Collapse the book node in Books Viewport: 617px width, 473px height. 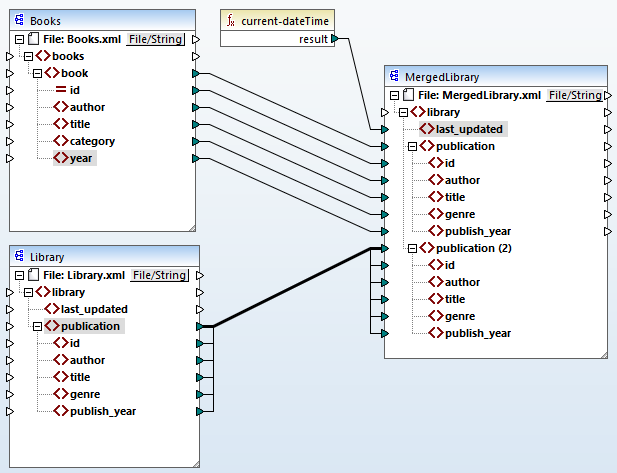[38, 73]
